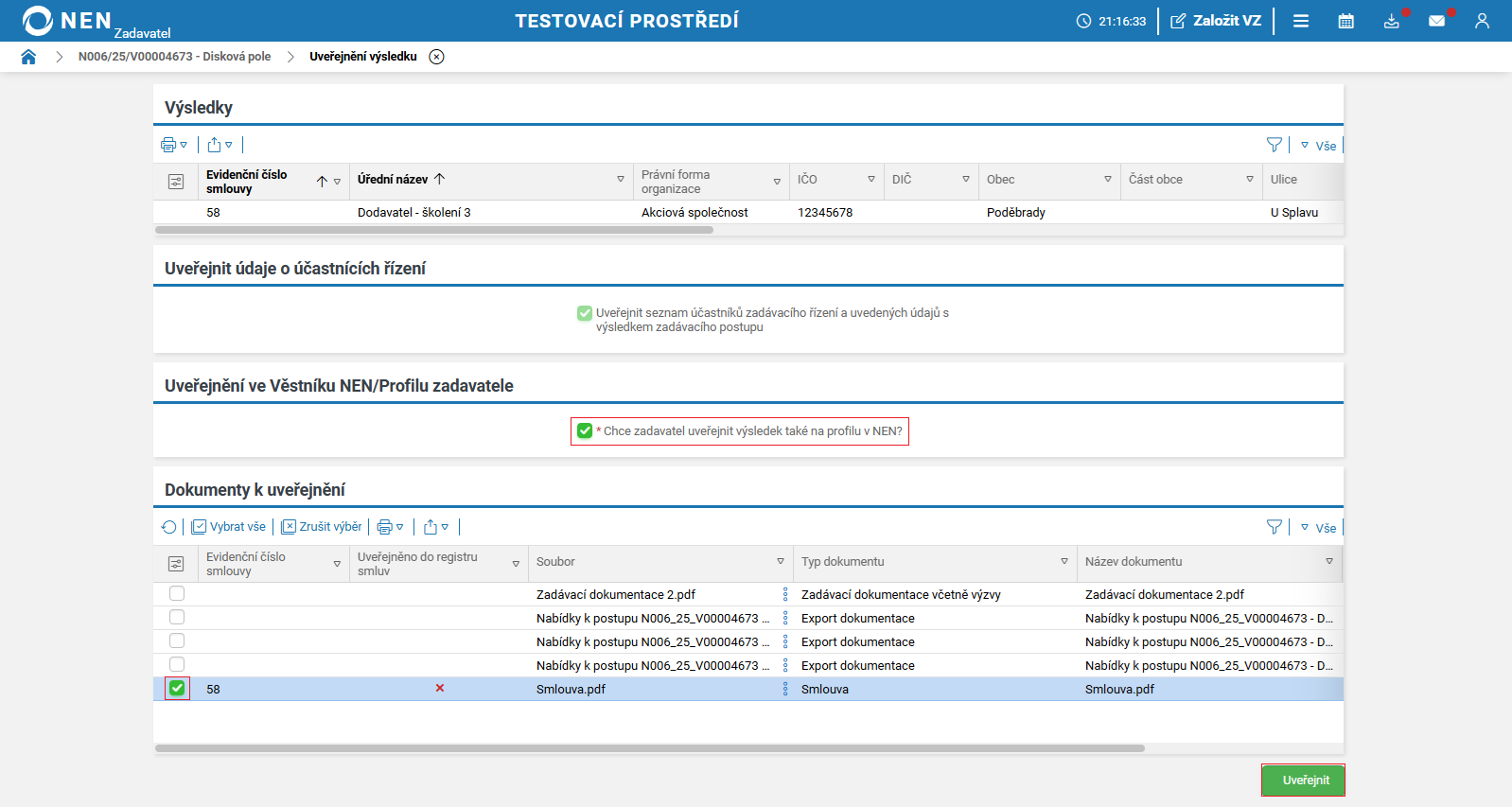1512x807 pixels.
Task: Open the user profile icon
Action: (x=1482, y=21)
